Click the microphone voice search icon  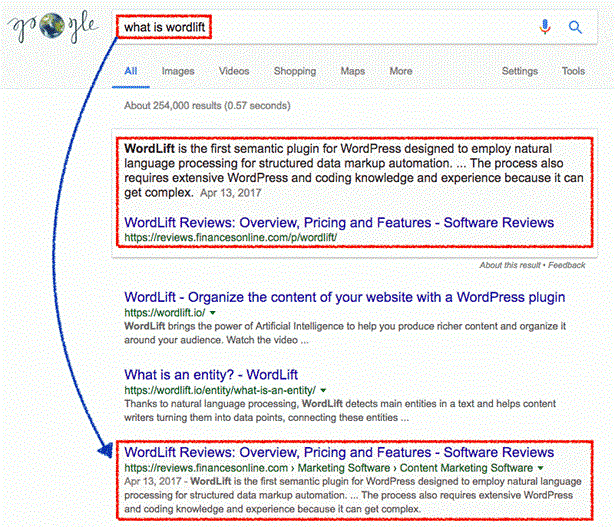click(x=545, y=27)
